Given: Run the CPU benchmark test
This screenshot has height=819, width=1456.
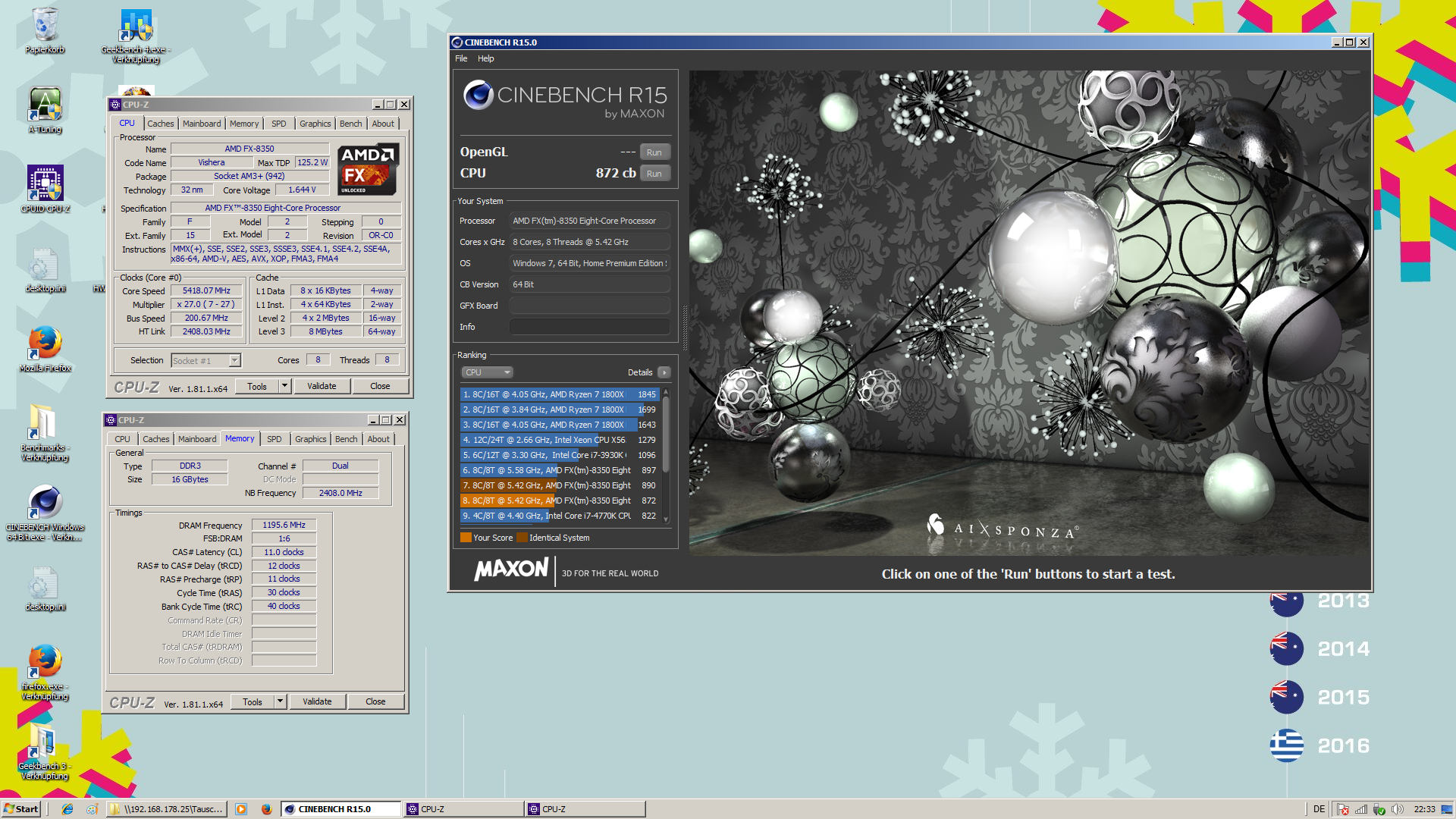Looking at the screenshot, I should [x=654, y=174].
